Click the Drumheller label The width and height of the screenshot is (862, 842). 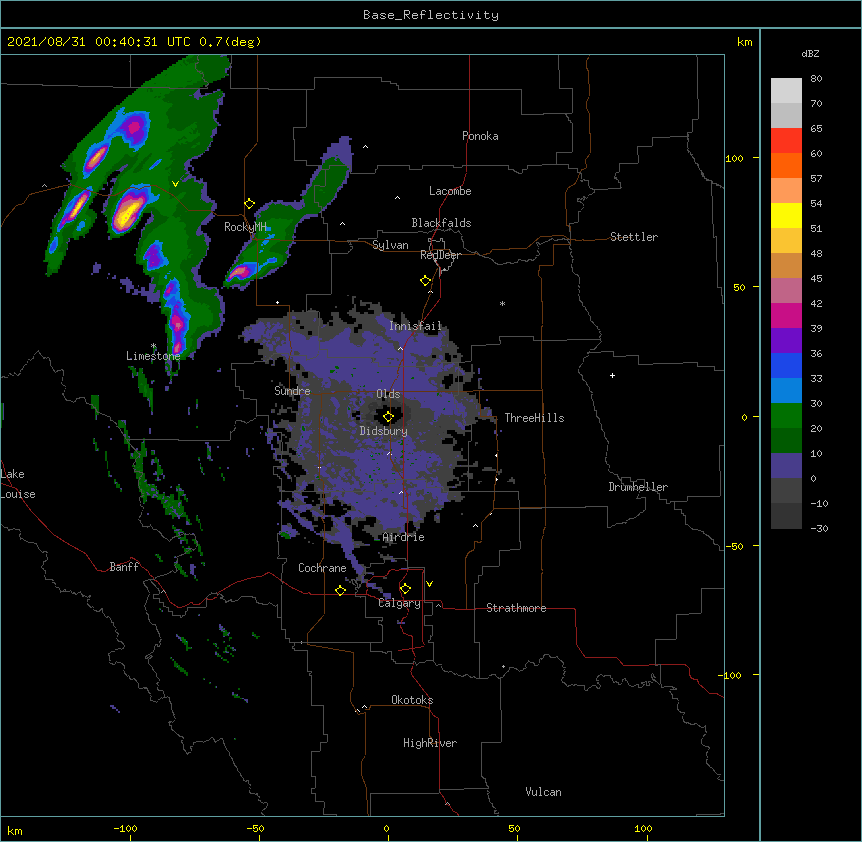pos(638,487)
